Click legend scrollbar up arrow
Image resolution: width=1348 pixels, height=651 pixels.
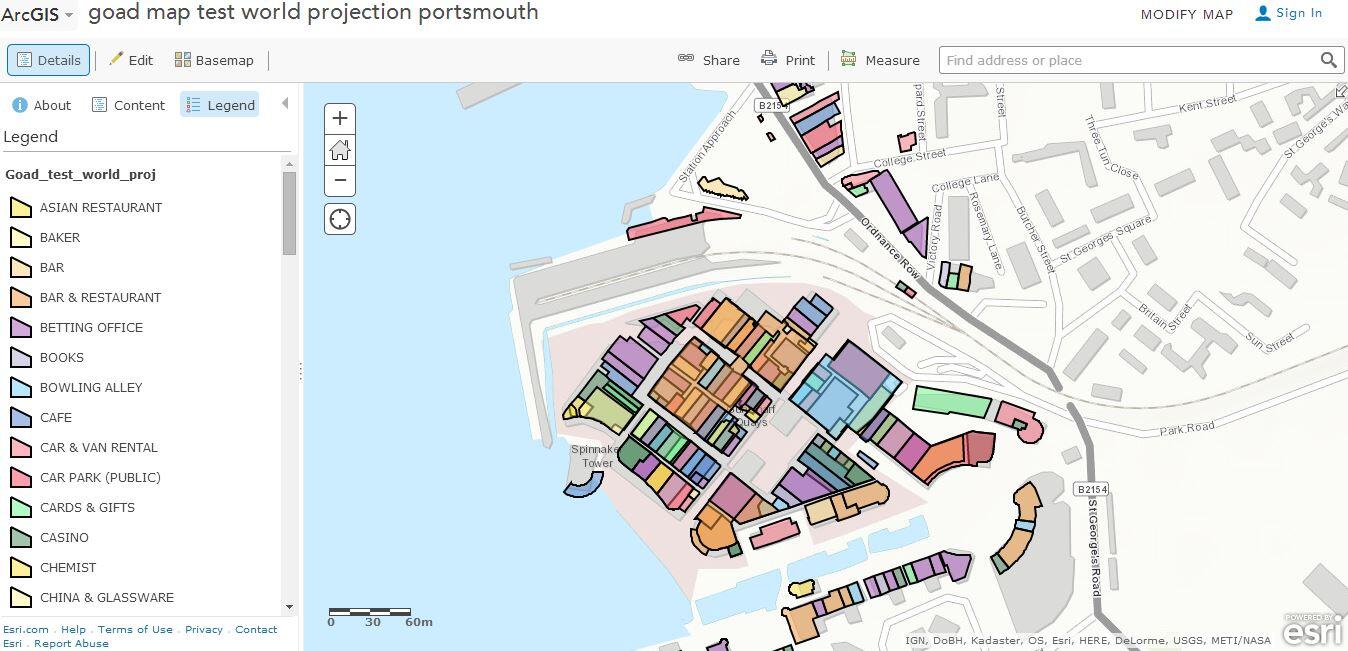[289, 163]
